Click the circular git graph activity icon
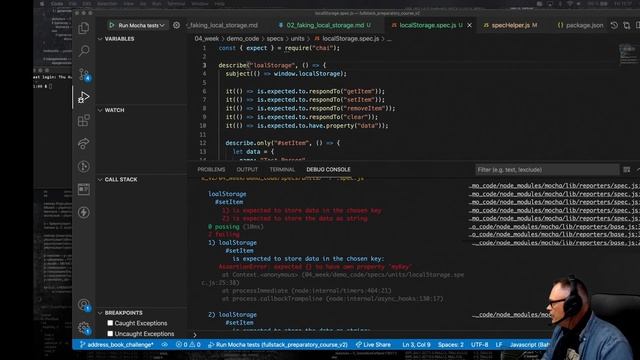 84,166
